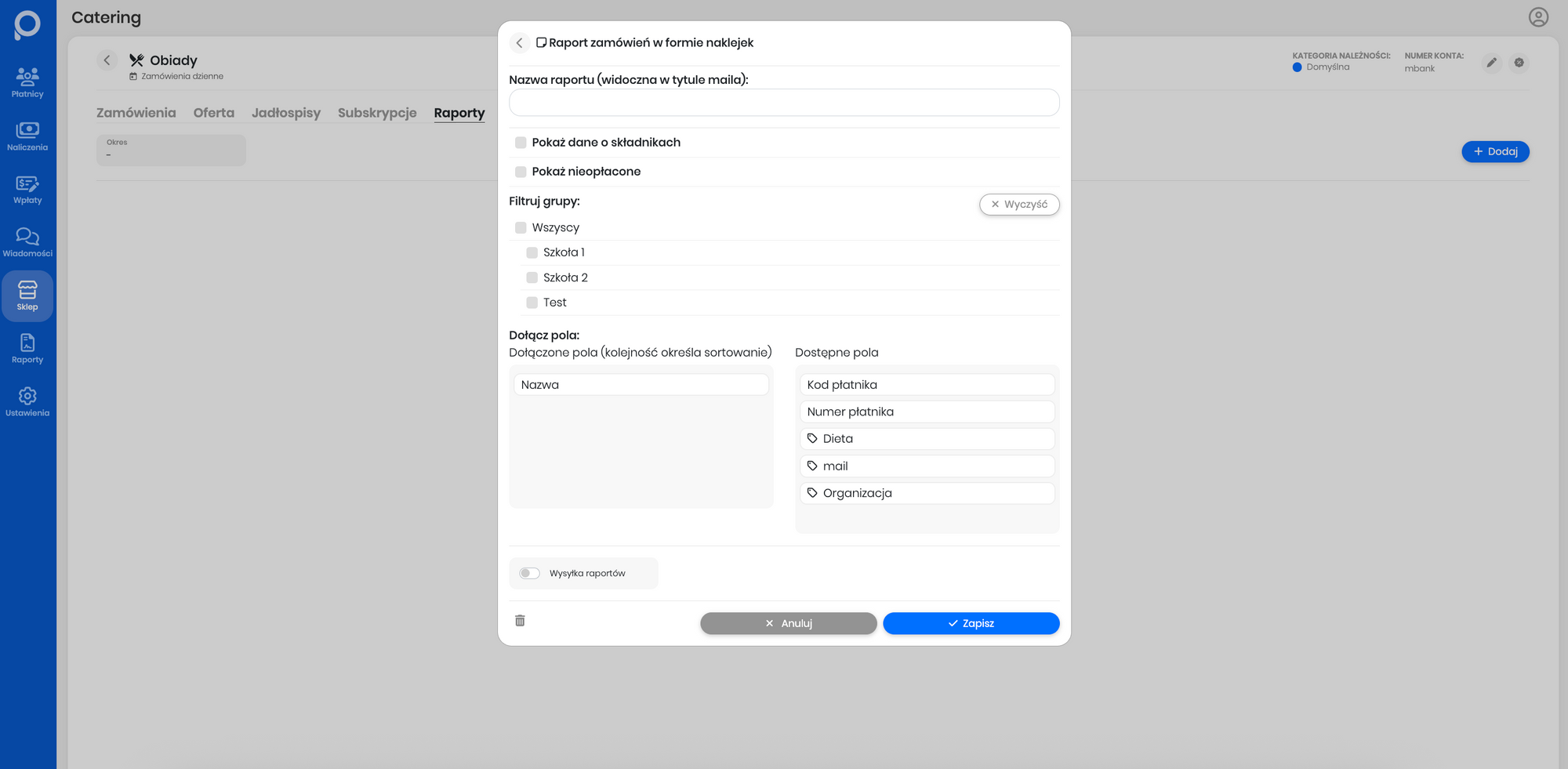This screenshot has height=769, width=1568.
Task: Click the pencil edit icon
Action: point(1491,63)
